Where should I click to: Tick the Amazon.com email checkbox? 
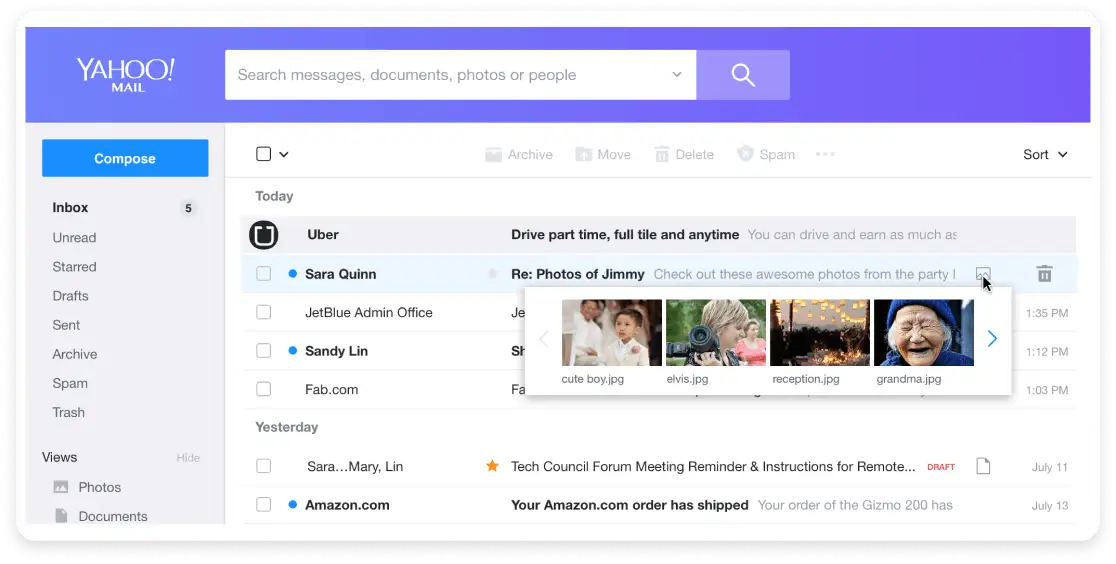tap(263, 504)
